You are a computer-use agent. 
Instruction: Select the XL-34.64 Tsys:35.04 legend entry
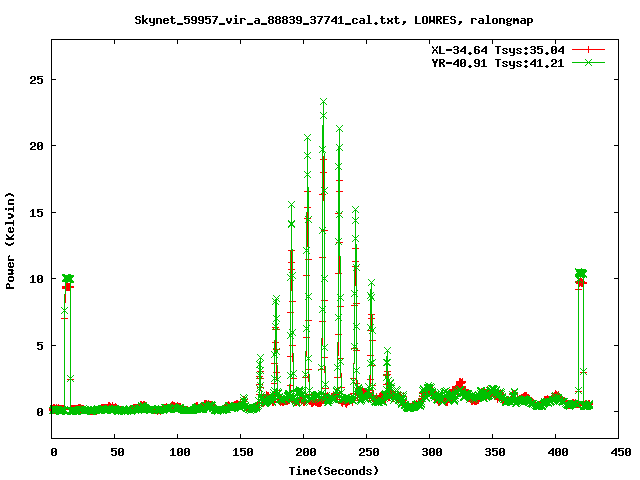click(x=498, y=50)
